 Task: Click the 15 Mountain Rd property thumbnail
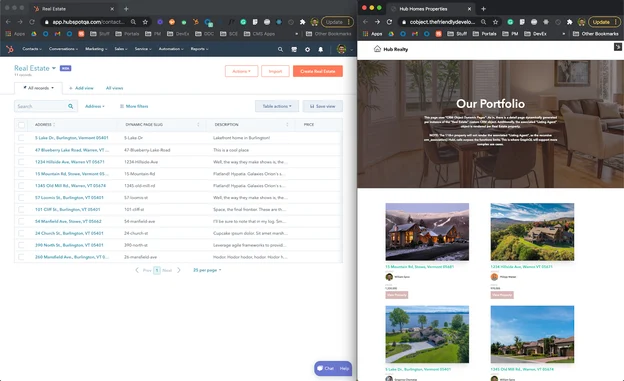pyautogui.click(x=427, y=232)
